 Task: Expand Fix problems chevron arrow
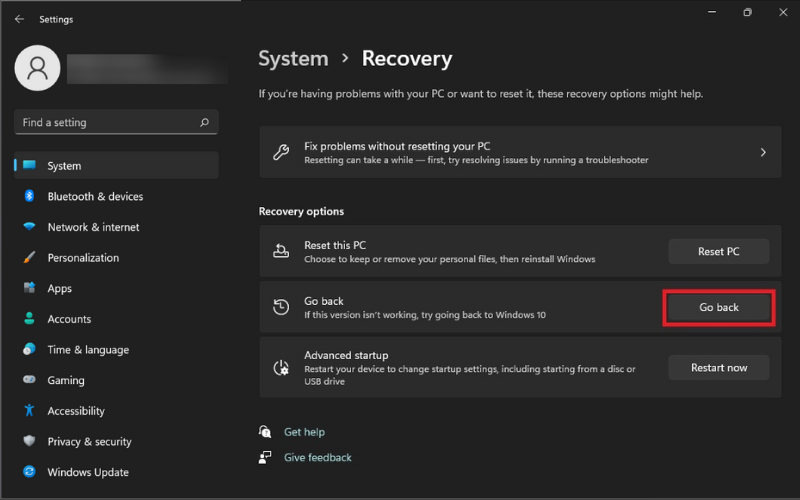[x=763, y=152]
